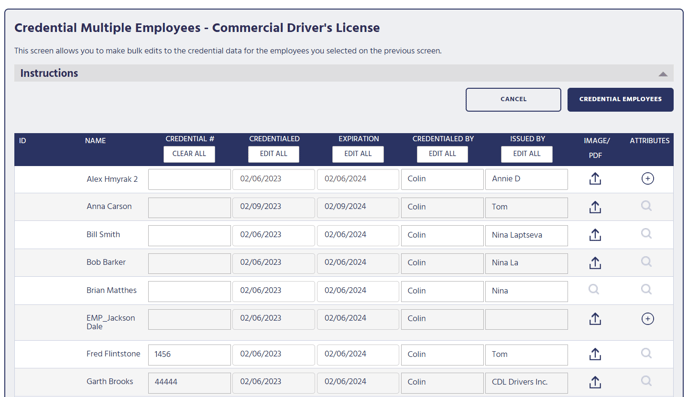Edit Anna Carson expiration date 02/09/2024
Screen dimensions: 688x397
[358, 207]
